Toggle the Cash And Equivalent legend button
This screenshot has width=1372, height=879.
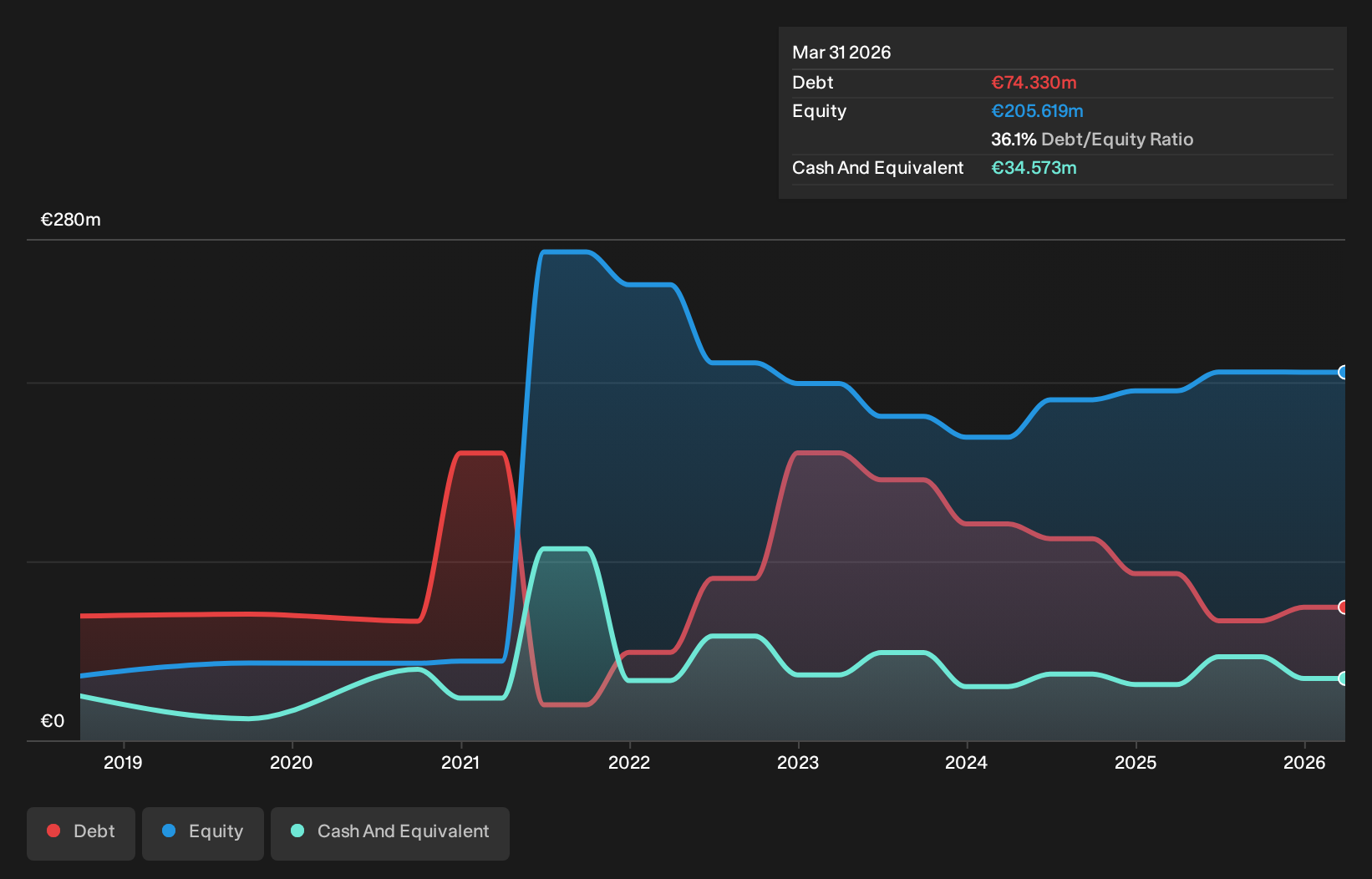coord(390,833)
